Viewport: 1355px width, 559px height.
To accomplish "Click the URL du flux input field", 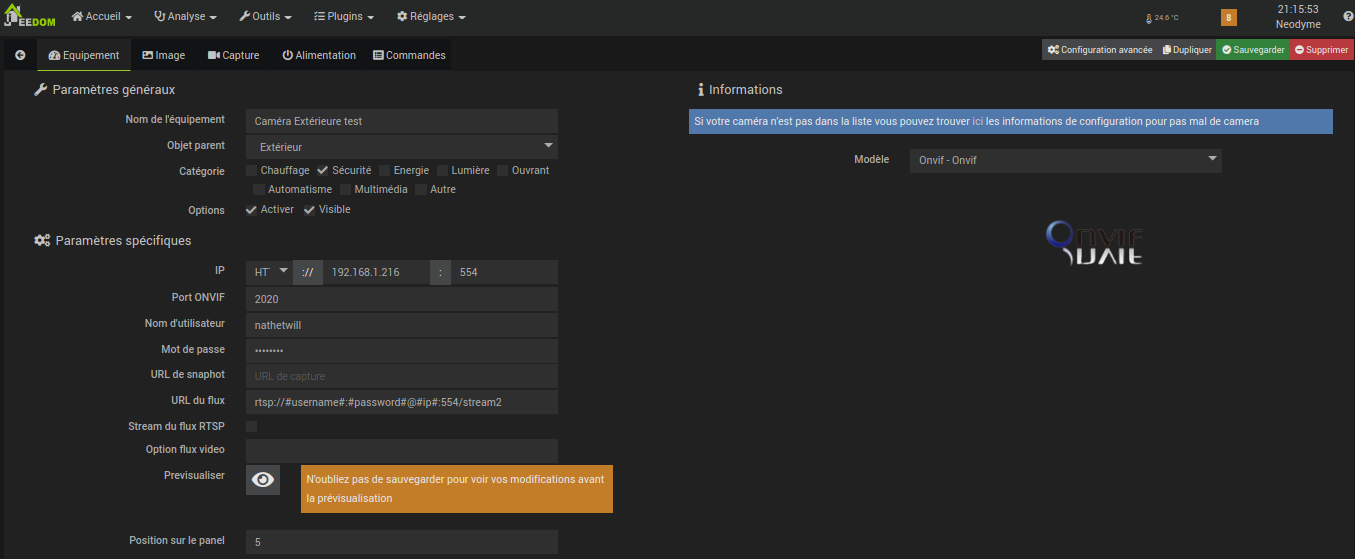I will point(401,402).
